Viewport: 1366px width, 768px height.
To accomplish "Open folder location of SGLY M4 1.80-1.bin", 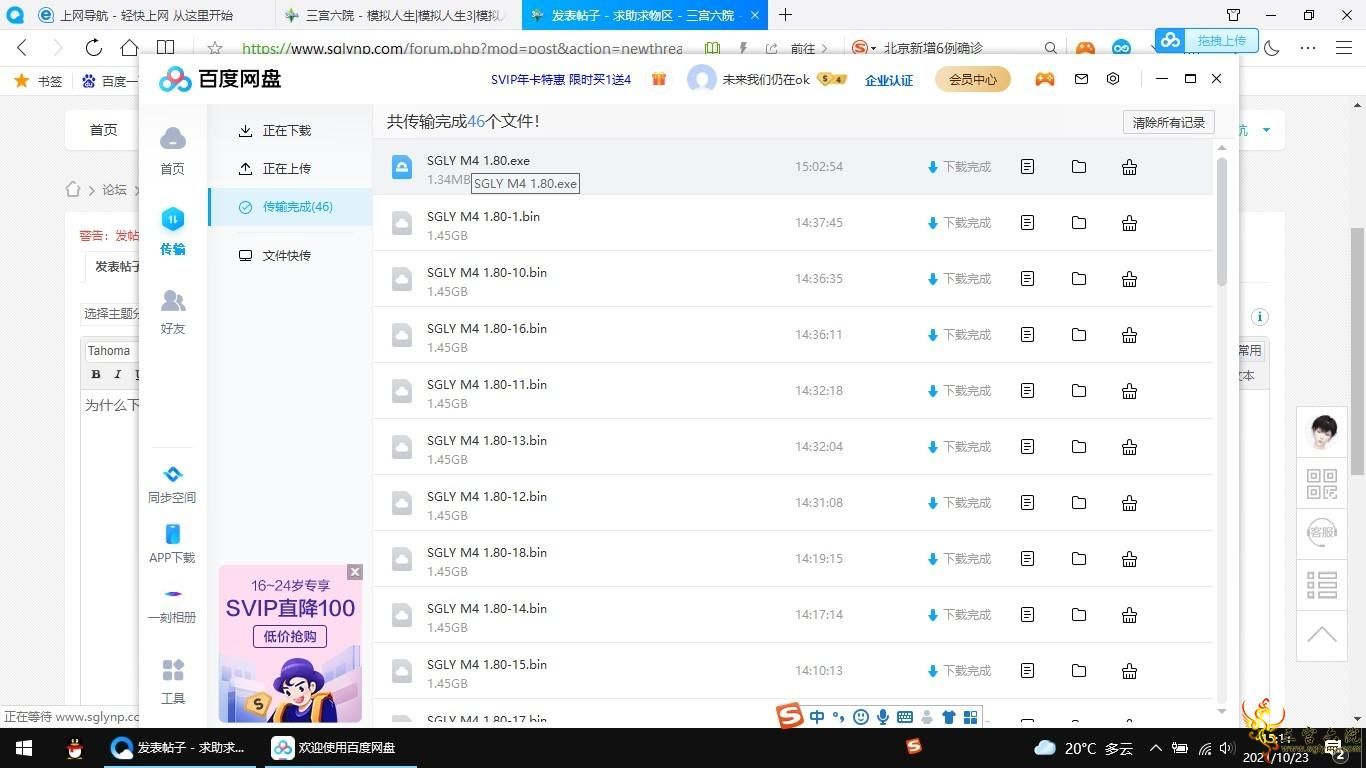I will pyautogui.click(x=1079, y=223).
